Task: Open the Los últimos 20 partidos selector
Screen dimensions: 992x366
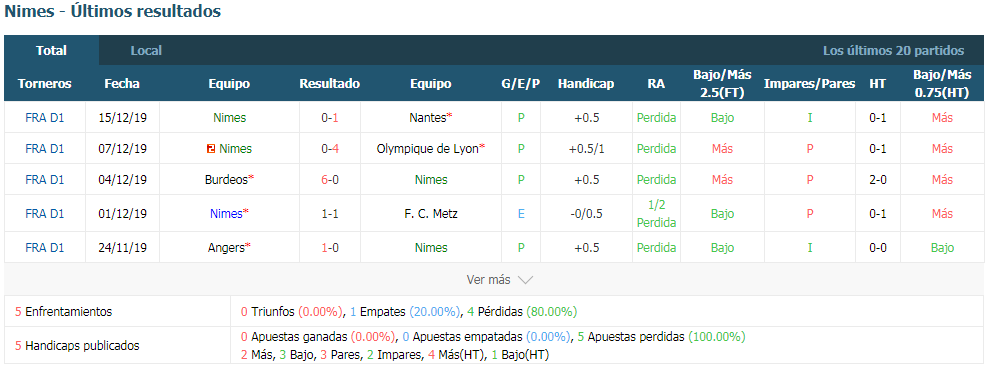Action: tap(893, 51)
